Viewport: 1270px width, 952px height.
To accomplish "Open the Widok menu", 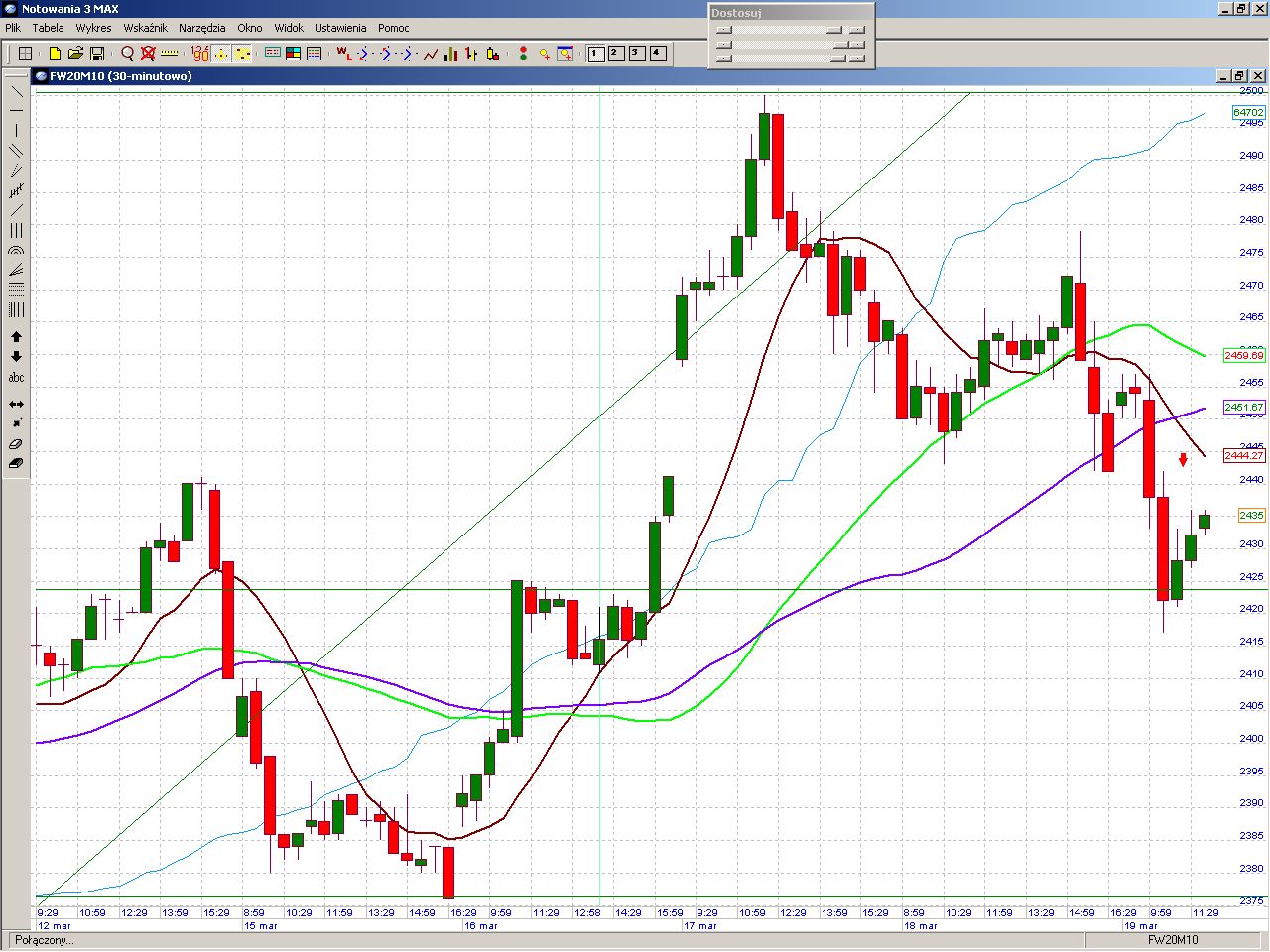I will 289,28.
